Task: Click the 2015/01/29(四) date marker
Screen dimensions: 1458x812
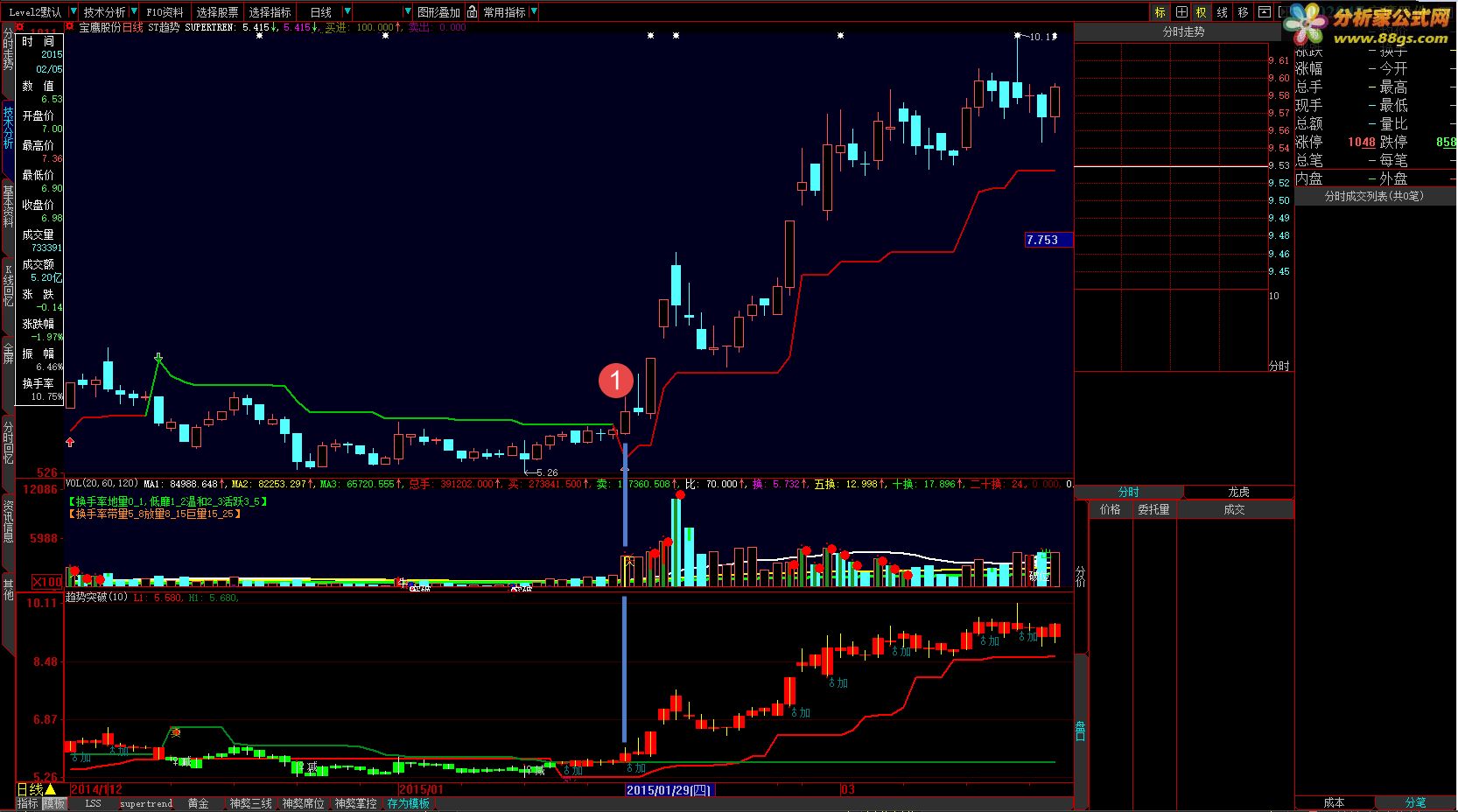Action: click(669, 790)
